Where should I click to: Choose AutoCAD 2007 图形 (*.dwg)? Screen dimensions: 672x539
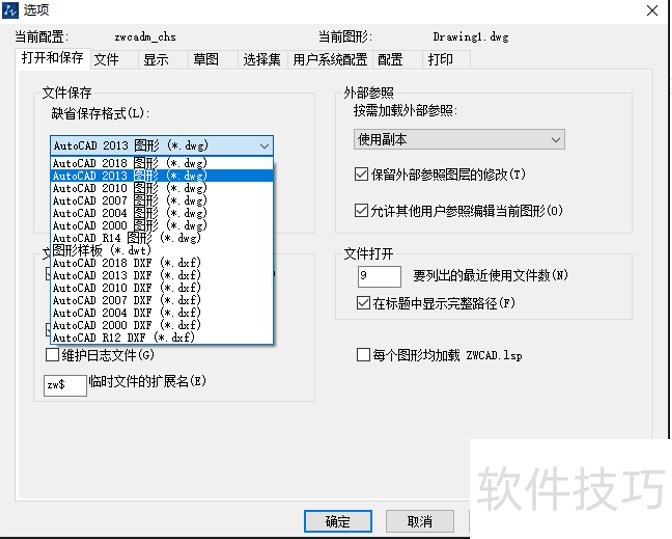(x=162, y=201)
